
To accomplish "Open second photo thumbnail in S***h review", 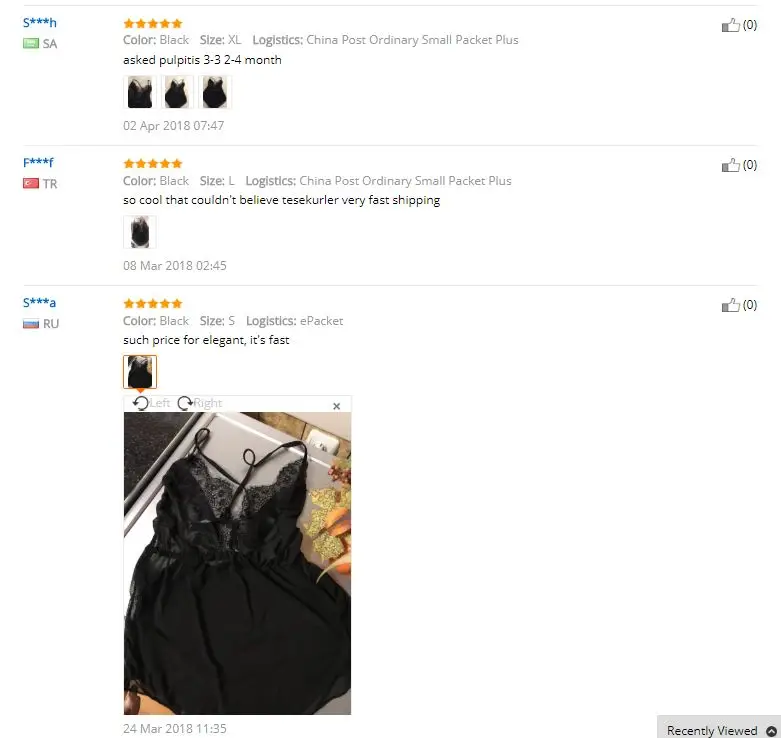I will (177, 92).
